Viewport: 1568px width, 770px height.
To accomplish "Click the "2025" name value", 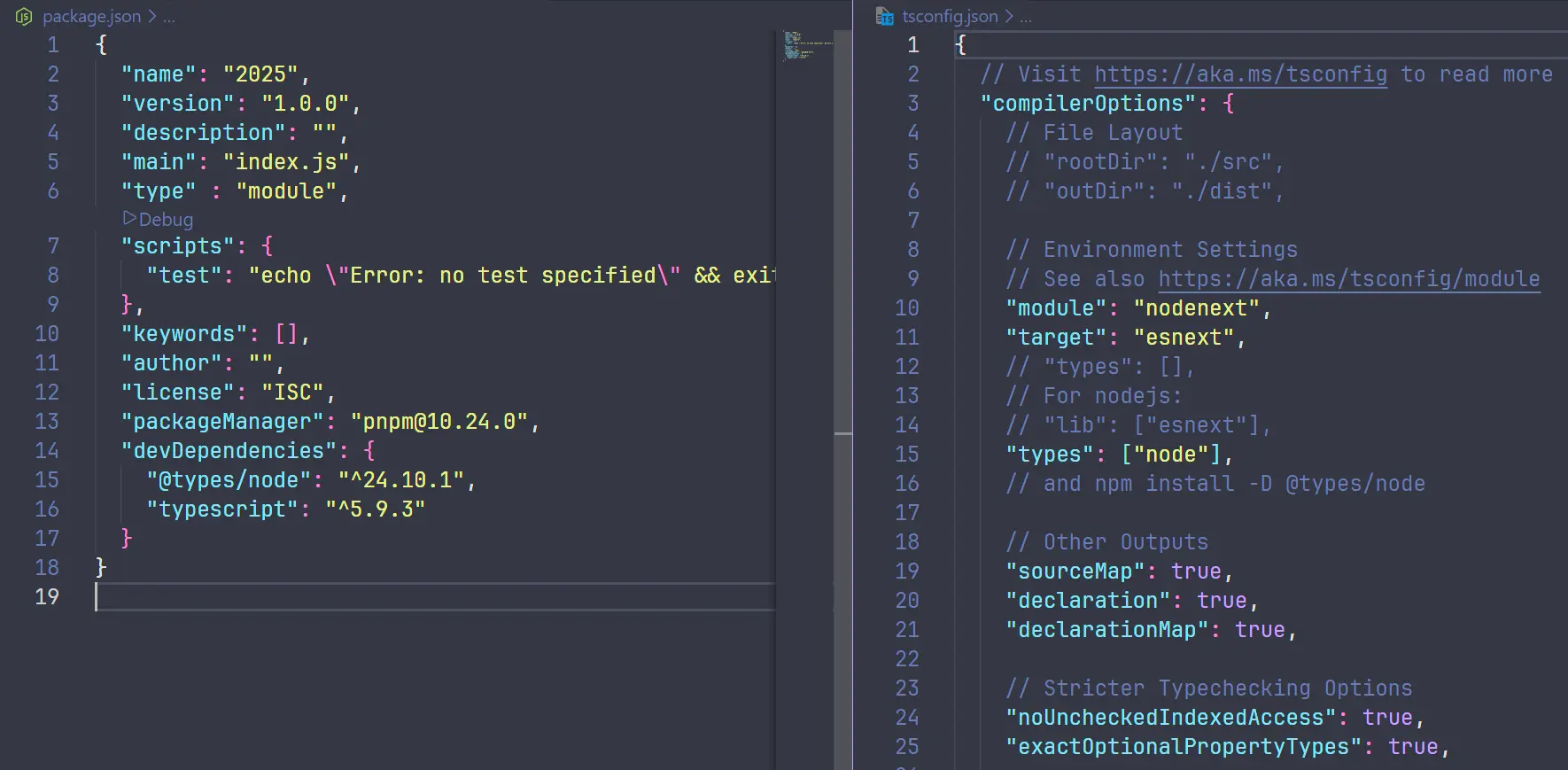I will click(260, 74).
